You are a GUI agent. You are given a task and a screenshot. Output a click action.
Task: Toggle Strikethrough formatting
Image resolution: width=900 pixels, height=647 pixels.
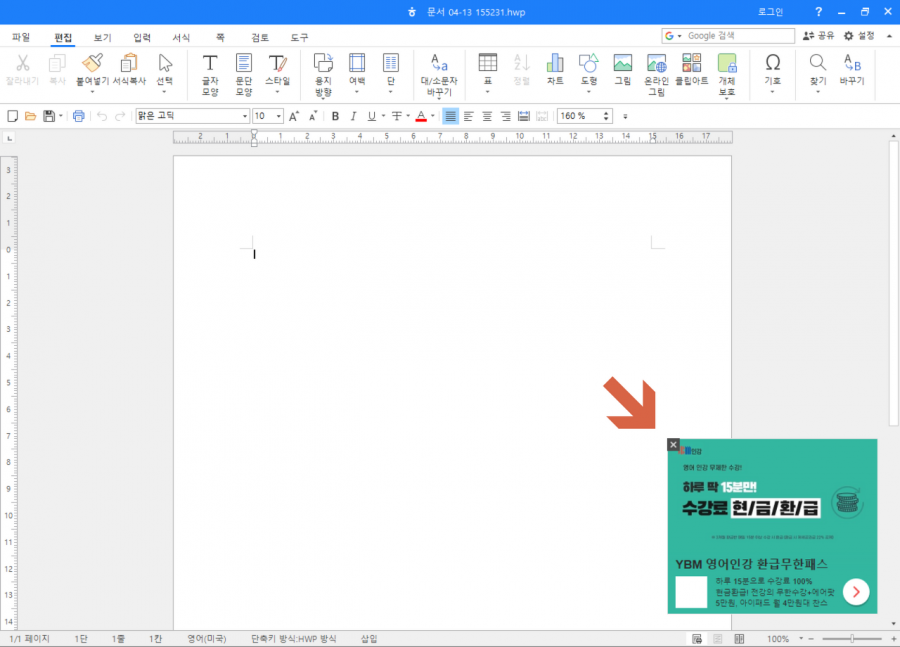[x=396, y=116]
